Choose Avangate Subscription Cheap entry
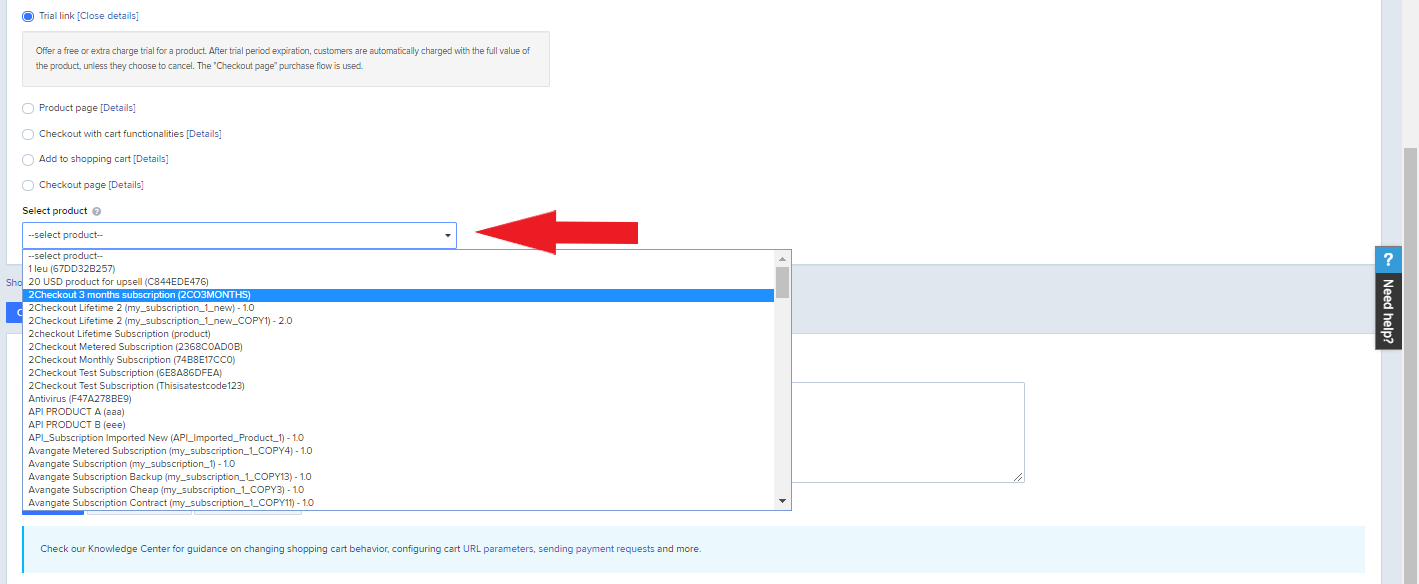Image resolution: width=1419 pixels, height=584 pixels. pos(399,490)
